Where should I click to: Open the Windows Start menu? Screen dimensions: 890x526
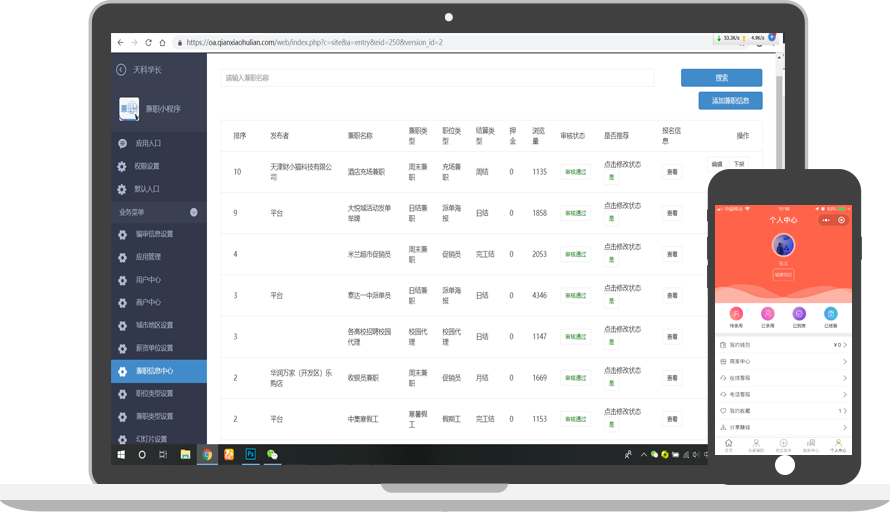(x=121, y=455)
